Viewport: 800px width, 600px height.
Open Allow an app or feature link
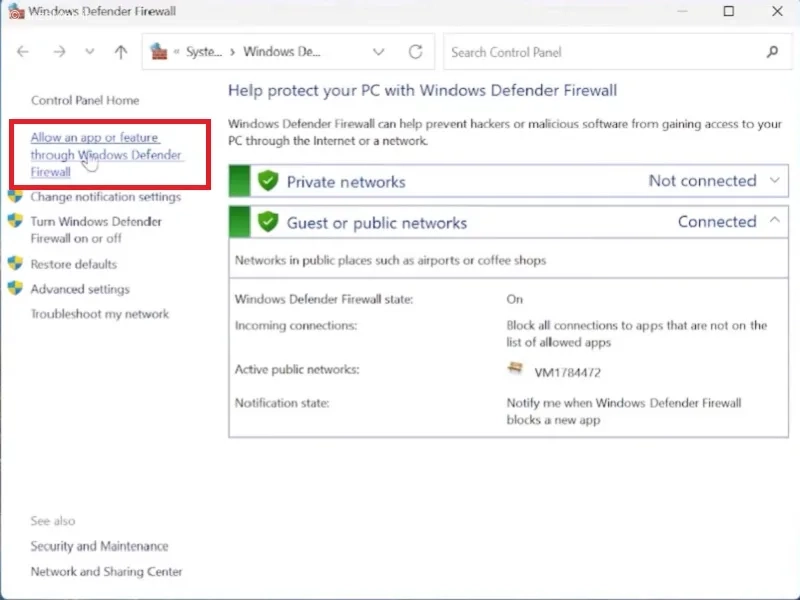[106, 155]
